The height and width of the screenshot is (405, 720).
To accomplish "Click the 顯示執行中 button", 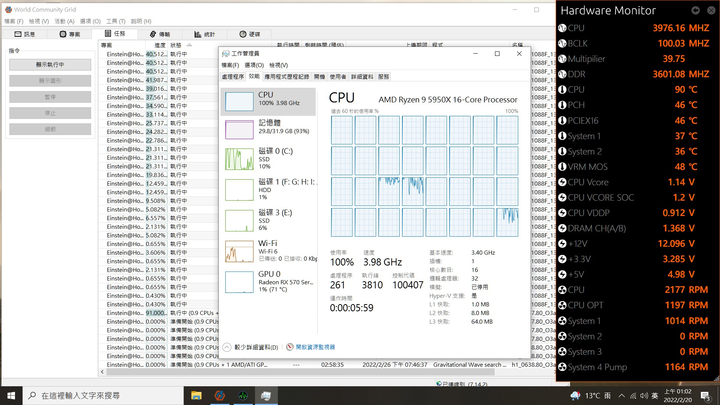I will click(50, 65).
